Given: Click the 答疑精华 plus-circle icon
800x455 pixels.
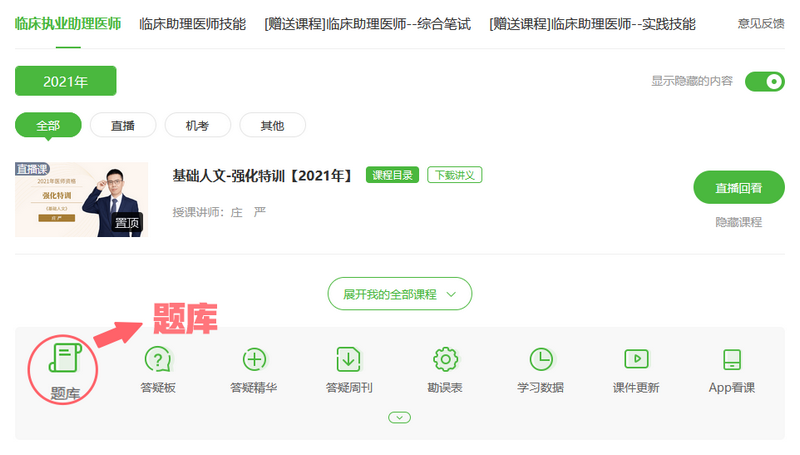Looking at the screenshot, I should tap(254, 359).
